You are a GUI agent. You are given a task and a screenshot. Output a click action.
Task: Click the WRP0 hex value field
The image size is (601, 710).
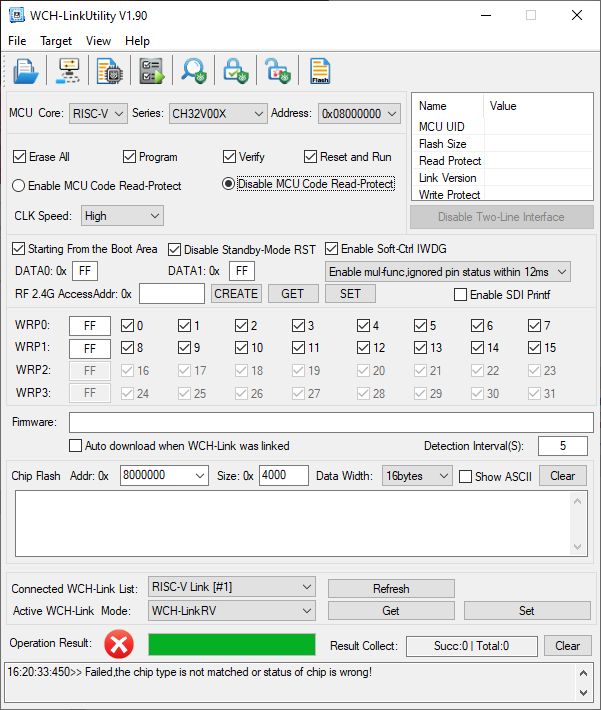(90, 326)
